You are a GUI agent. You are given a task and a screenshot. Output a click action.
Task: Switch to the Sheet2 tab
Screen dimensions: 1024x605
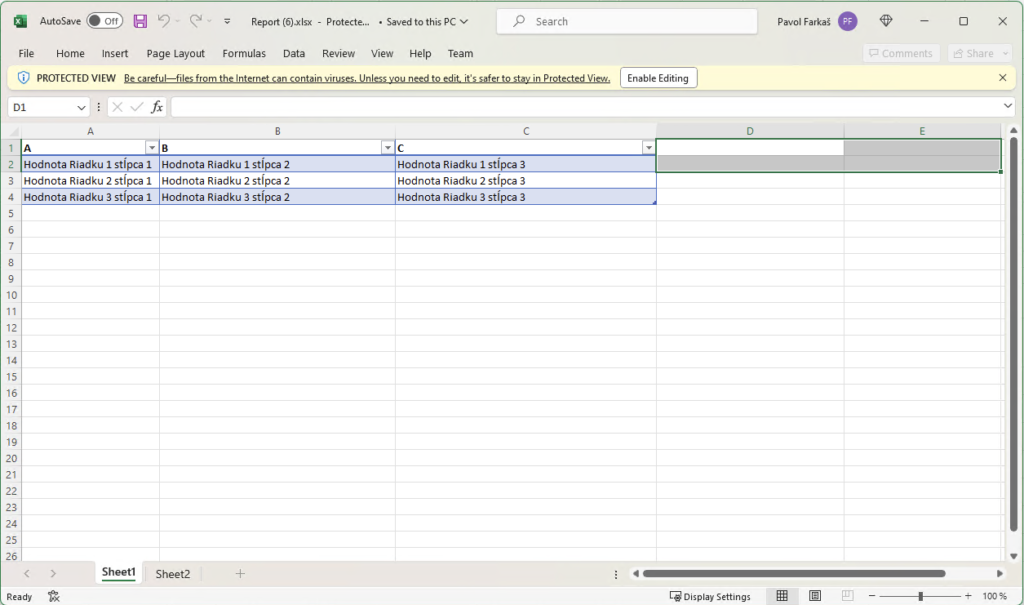(x=172, y=574)
